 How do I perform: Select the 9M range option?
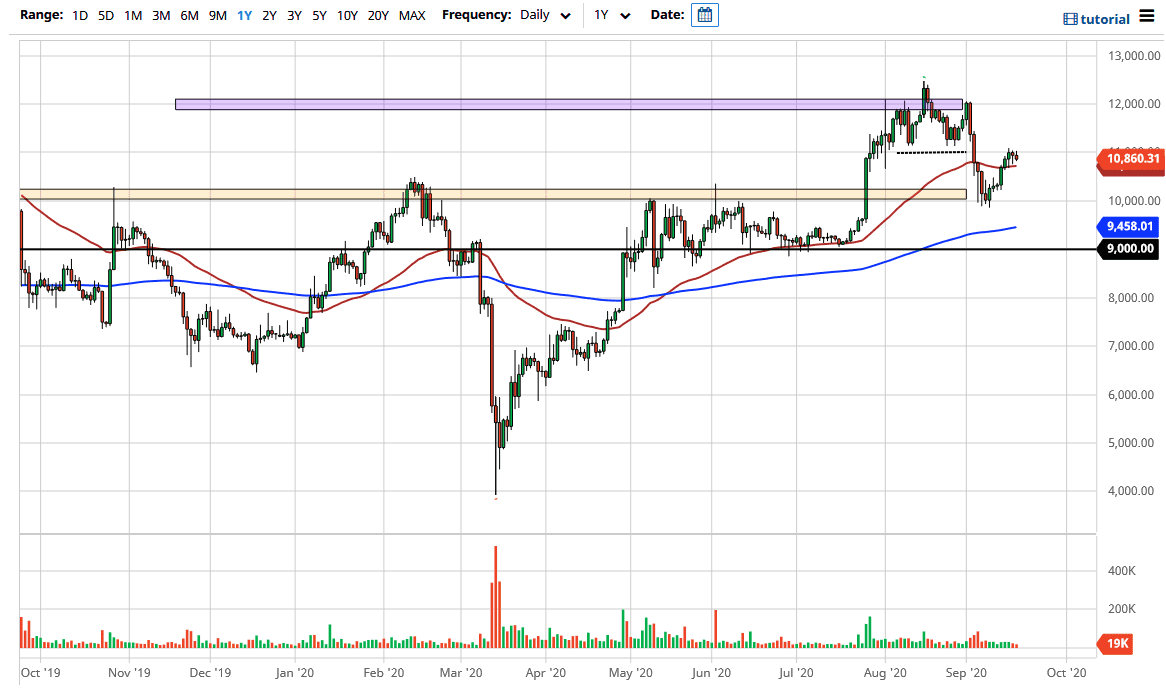[x=217, y=15]
